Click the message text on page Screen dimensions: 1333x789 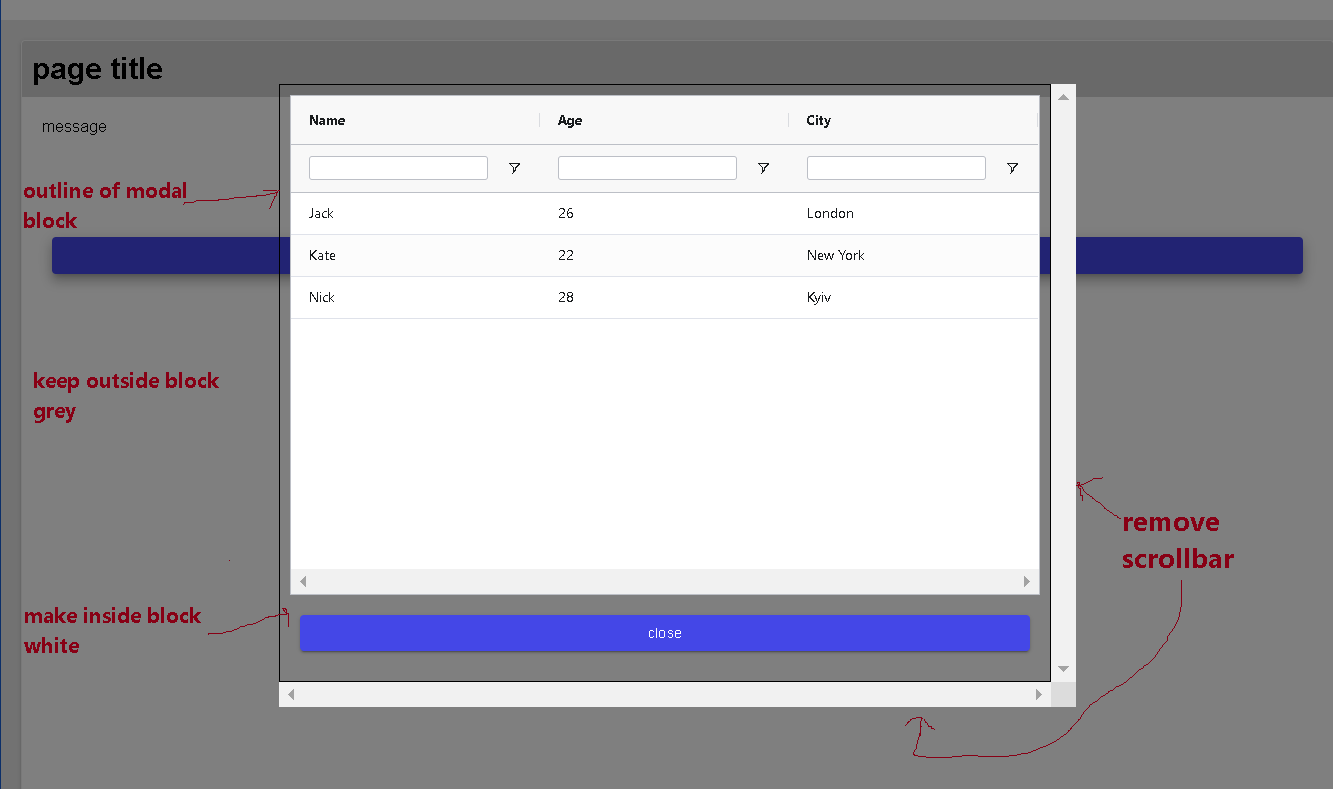click(x=74, y=127)
